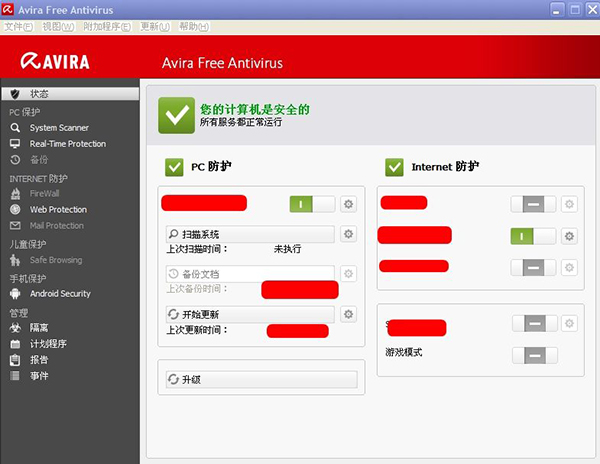Open the 文件 menu

pyautogui.click(x=18, y=27)
